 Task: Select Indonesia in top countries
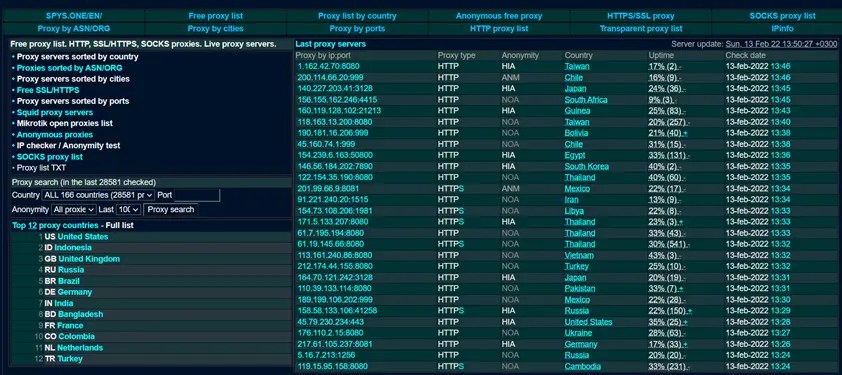pyautogui.click(x=72, y=248)
